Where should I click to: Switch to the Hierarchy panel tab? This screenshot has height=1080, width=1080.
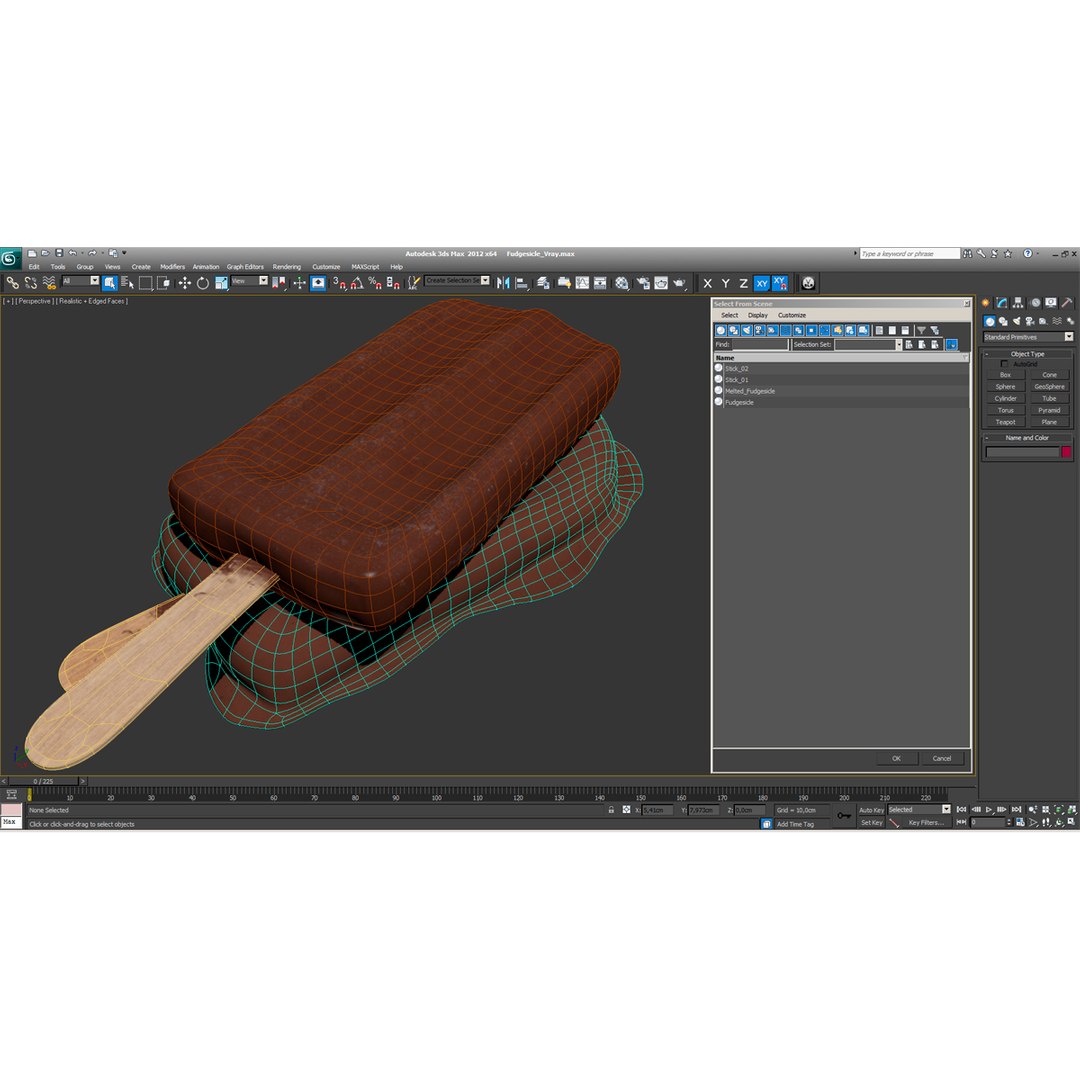pos(1018,302)
